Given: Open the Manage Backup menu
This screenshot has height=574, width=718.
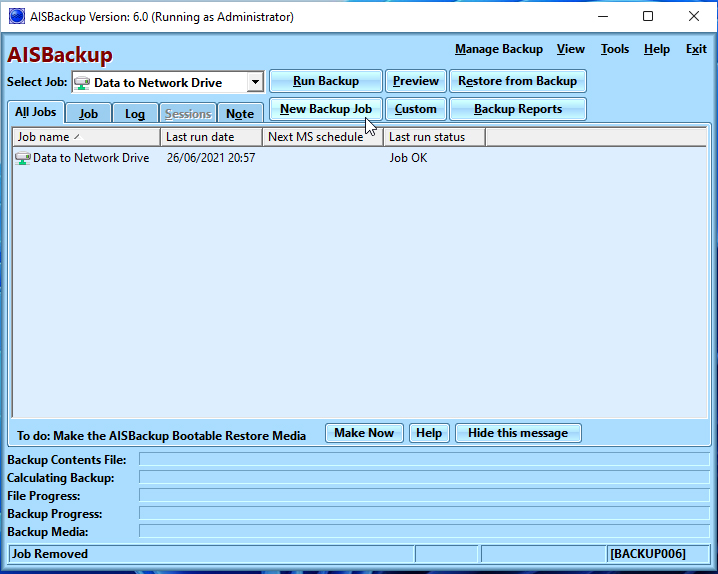Looking at the screenshot, I should (498, 49).
